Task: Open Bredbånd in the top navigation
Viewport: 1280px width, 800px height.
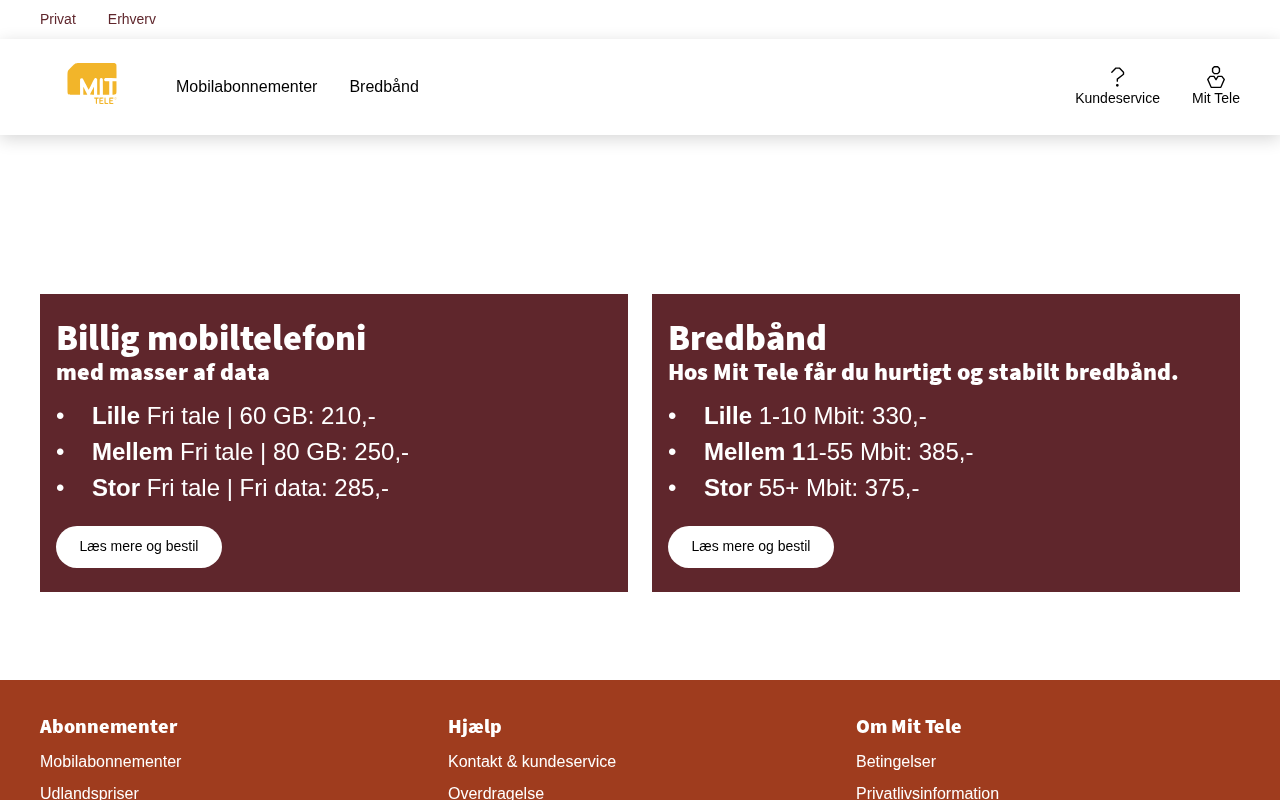Action: pyautogui.click(x=384, y=87)
